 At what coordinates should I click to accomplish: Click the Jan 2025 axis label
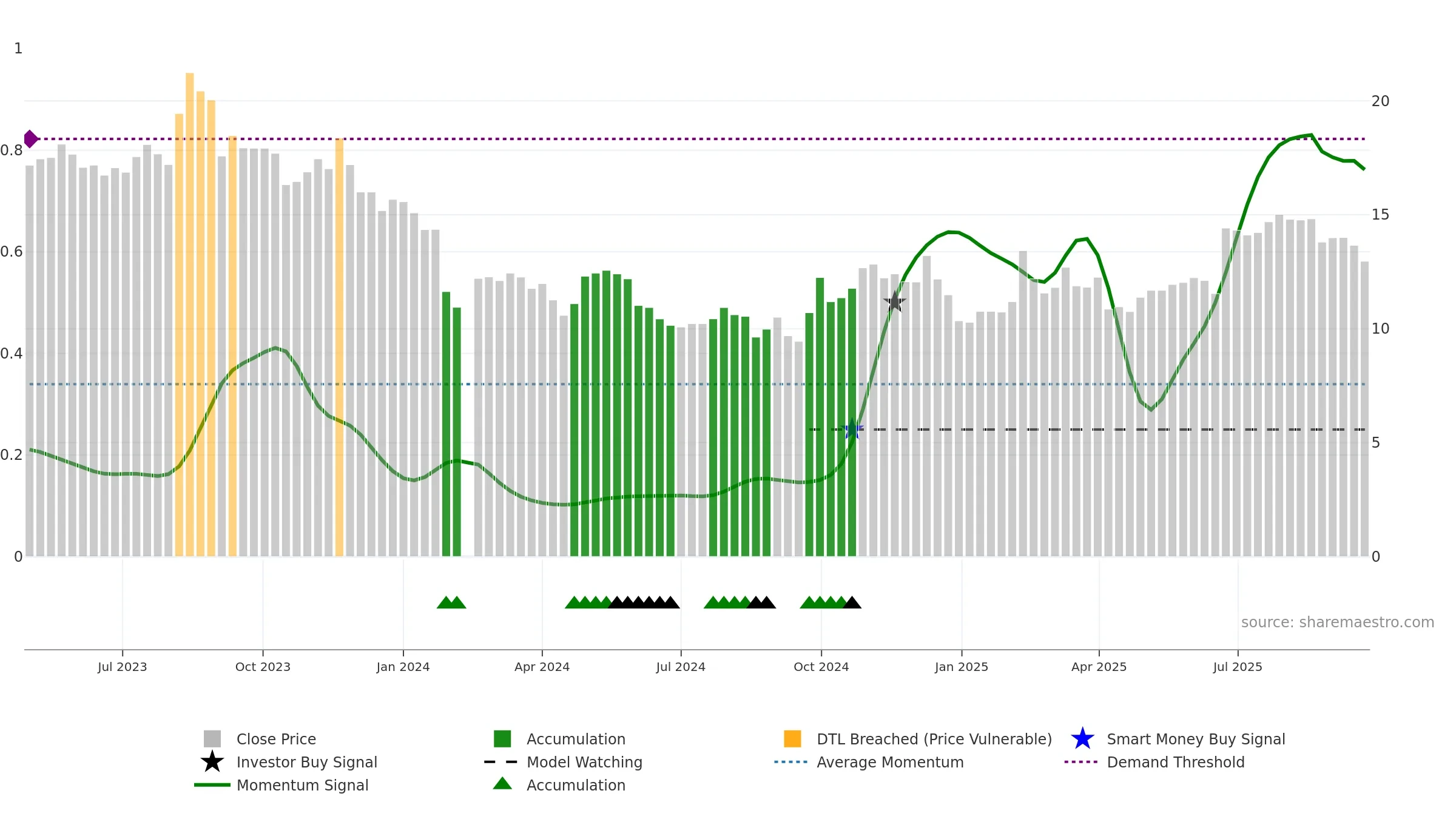click(962, 667)
